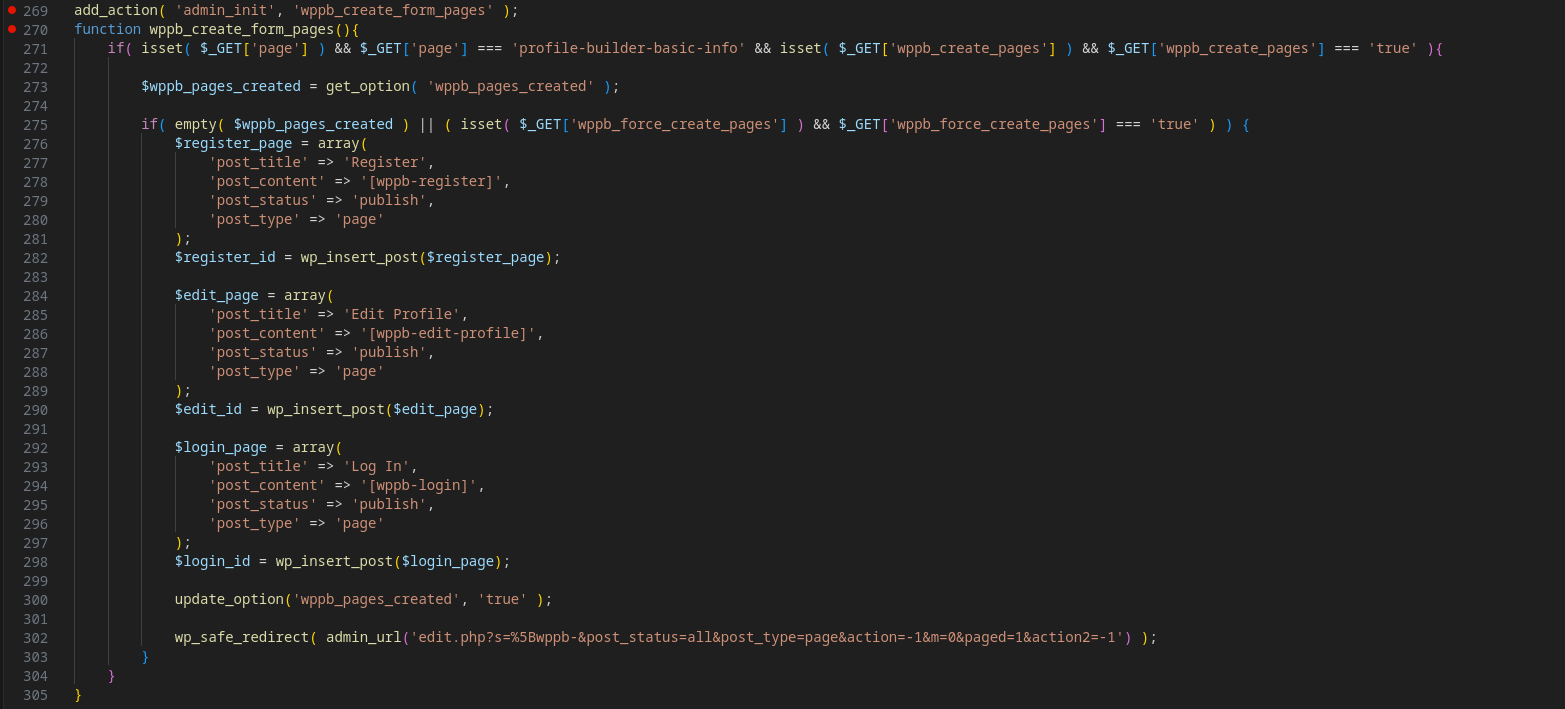This screenshot has width=1565, height=709.
Task: Click the admin_url function on line 302
Action: [x=363, y=638]
